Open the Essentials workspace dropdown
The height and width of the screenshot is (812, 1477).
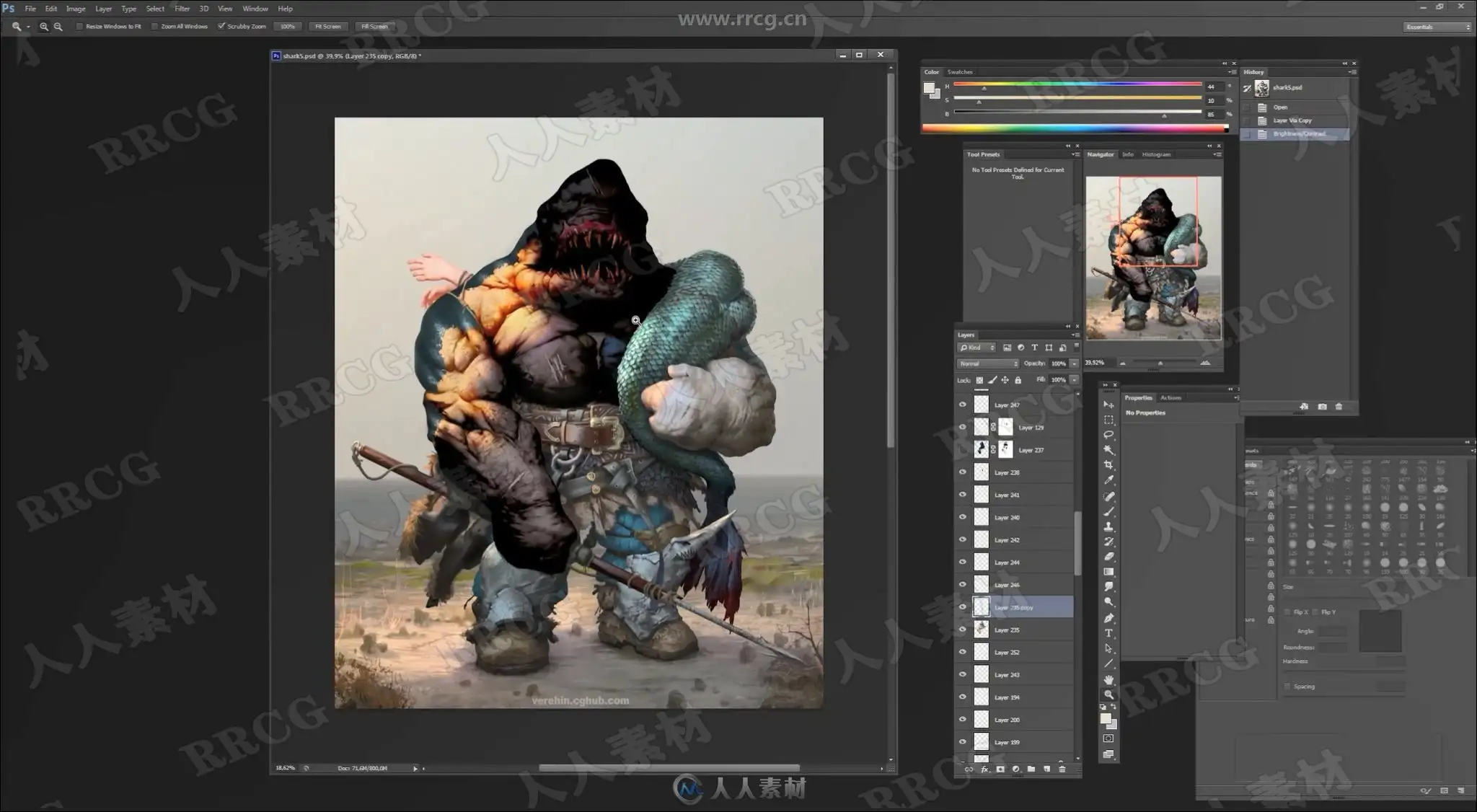(1437, 27)
